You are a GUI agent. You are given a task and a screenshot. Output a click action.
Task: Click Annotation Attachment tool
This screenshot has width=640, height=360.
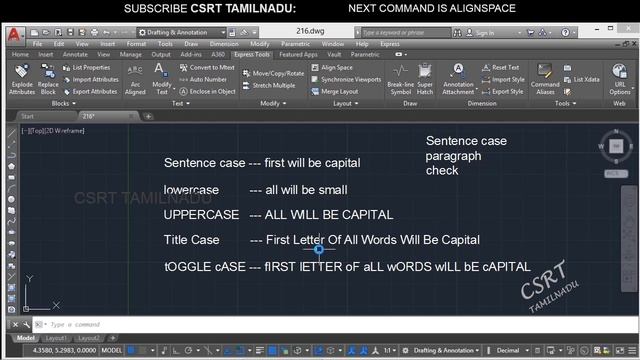coord(458,80)
